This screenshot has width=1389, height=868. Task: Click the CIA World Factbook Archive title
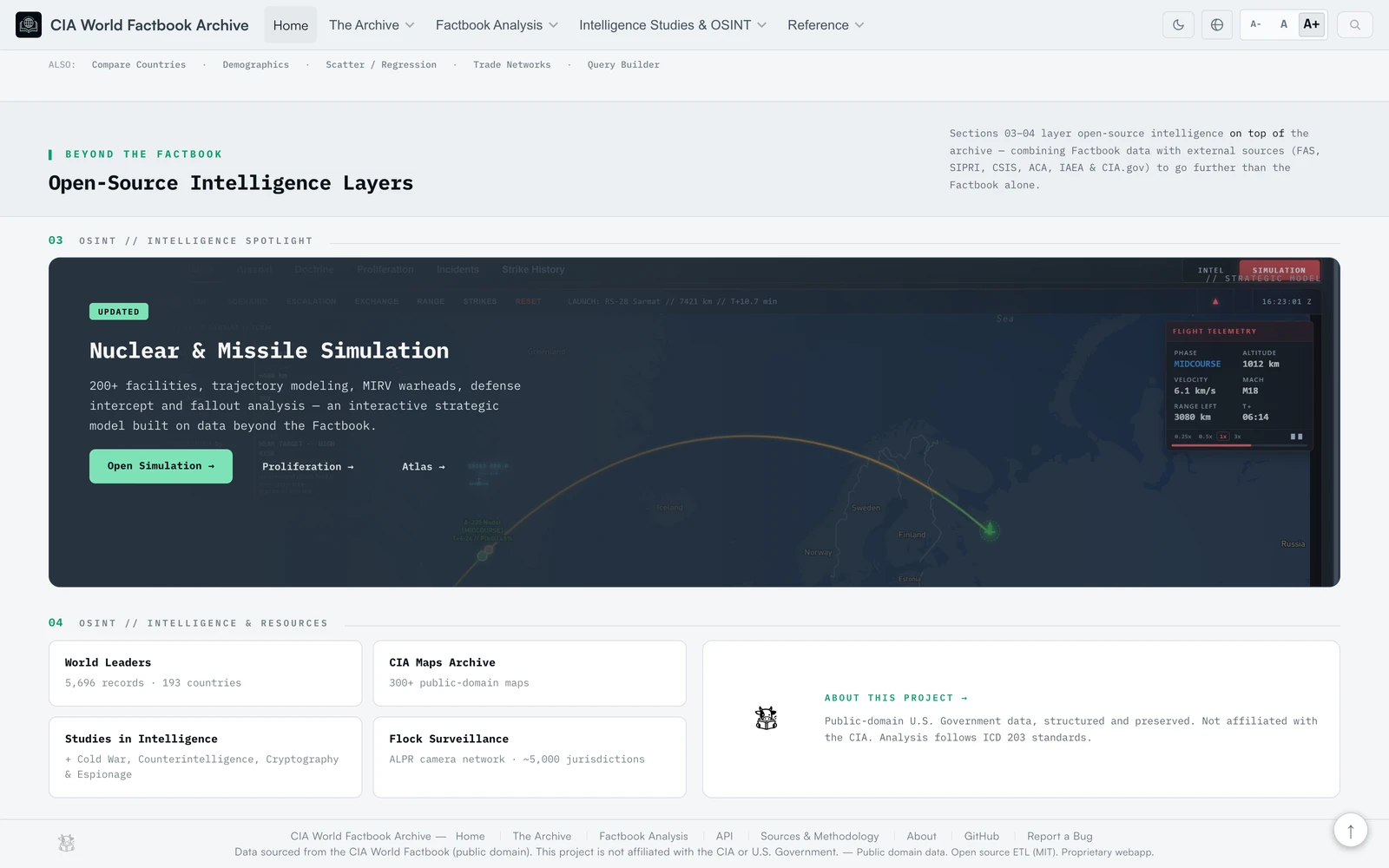coord(149,25)
